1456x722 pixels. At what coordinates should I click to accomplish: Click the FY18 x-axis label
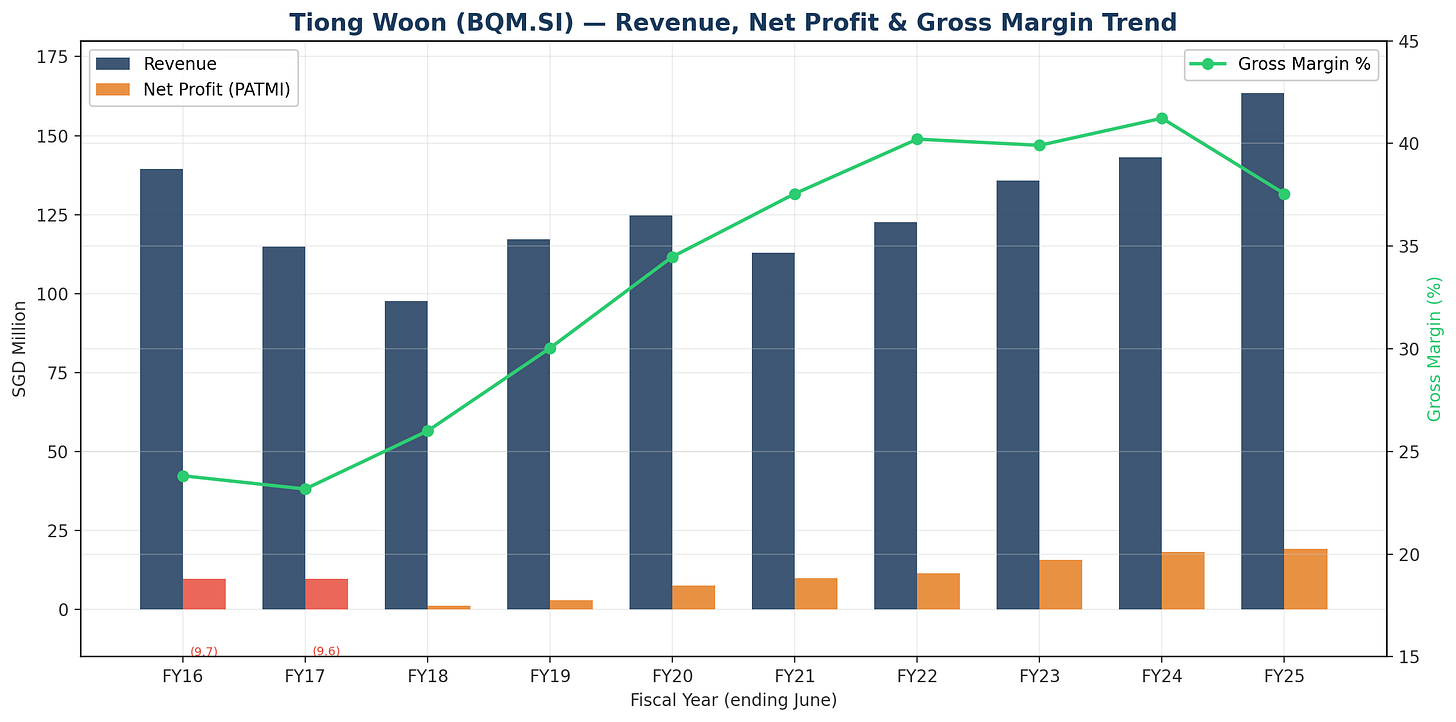[427, 675]
